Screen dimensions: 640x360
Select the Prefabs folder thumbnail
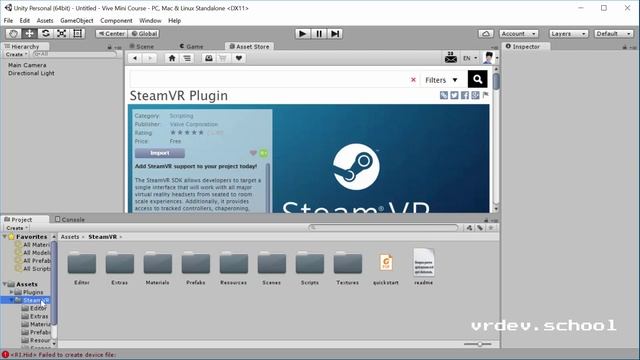coord(196,267)
